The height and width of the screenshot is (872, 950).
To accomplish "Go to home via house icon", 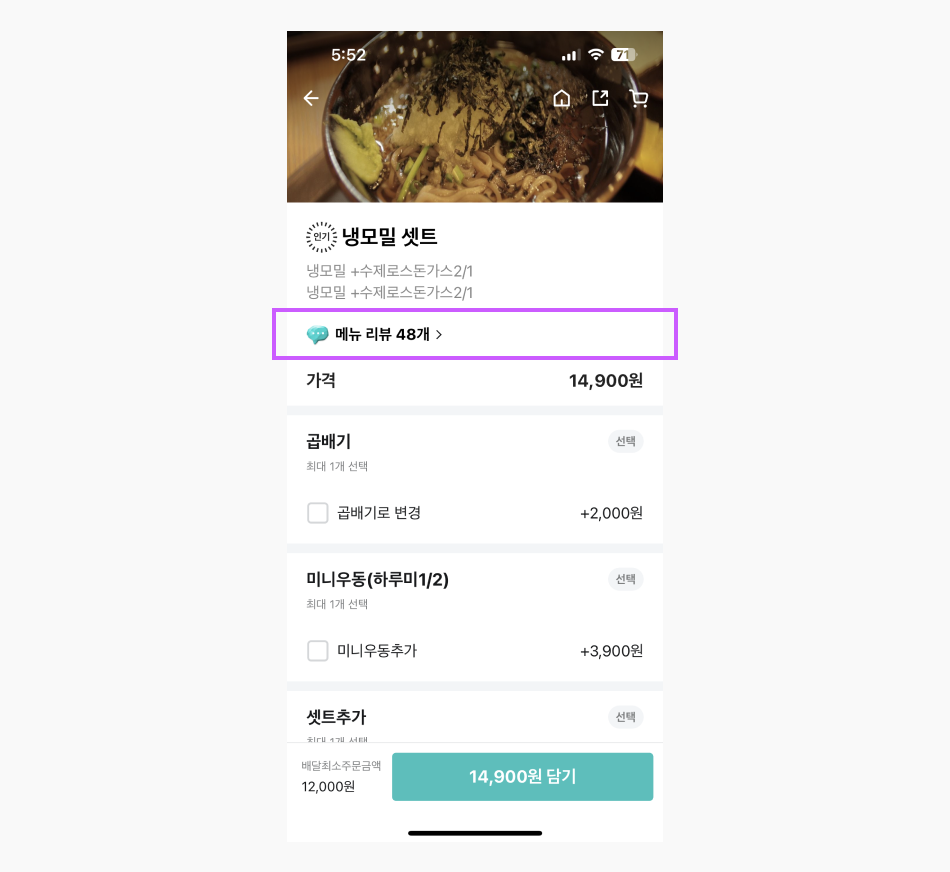I will pyautogui.click(x=562, y=98).
